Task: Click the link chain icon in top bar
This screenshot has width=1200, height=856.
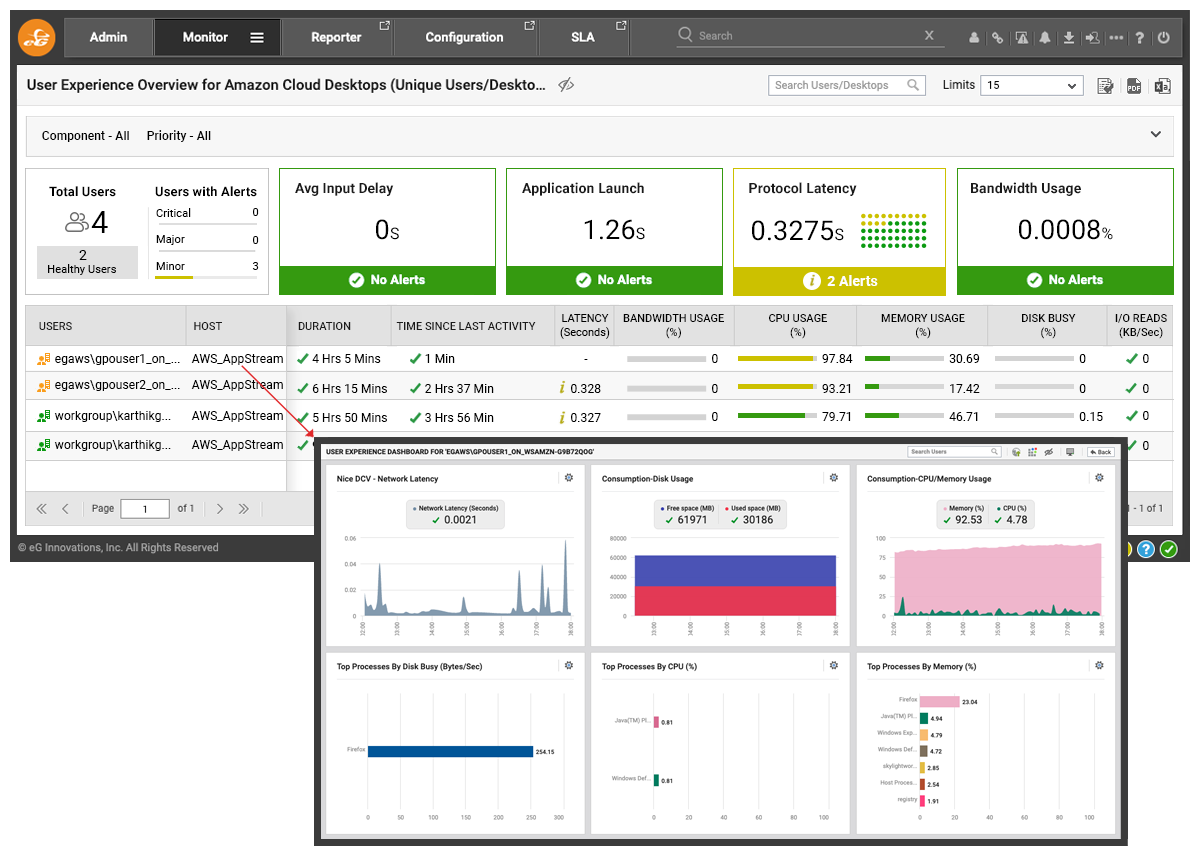Action: (x=997, y=38)
